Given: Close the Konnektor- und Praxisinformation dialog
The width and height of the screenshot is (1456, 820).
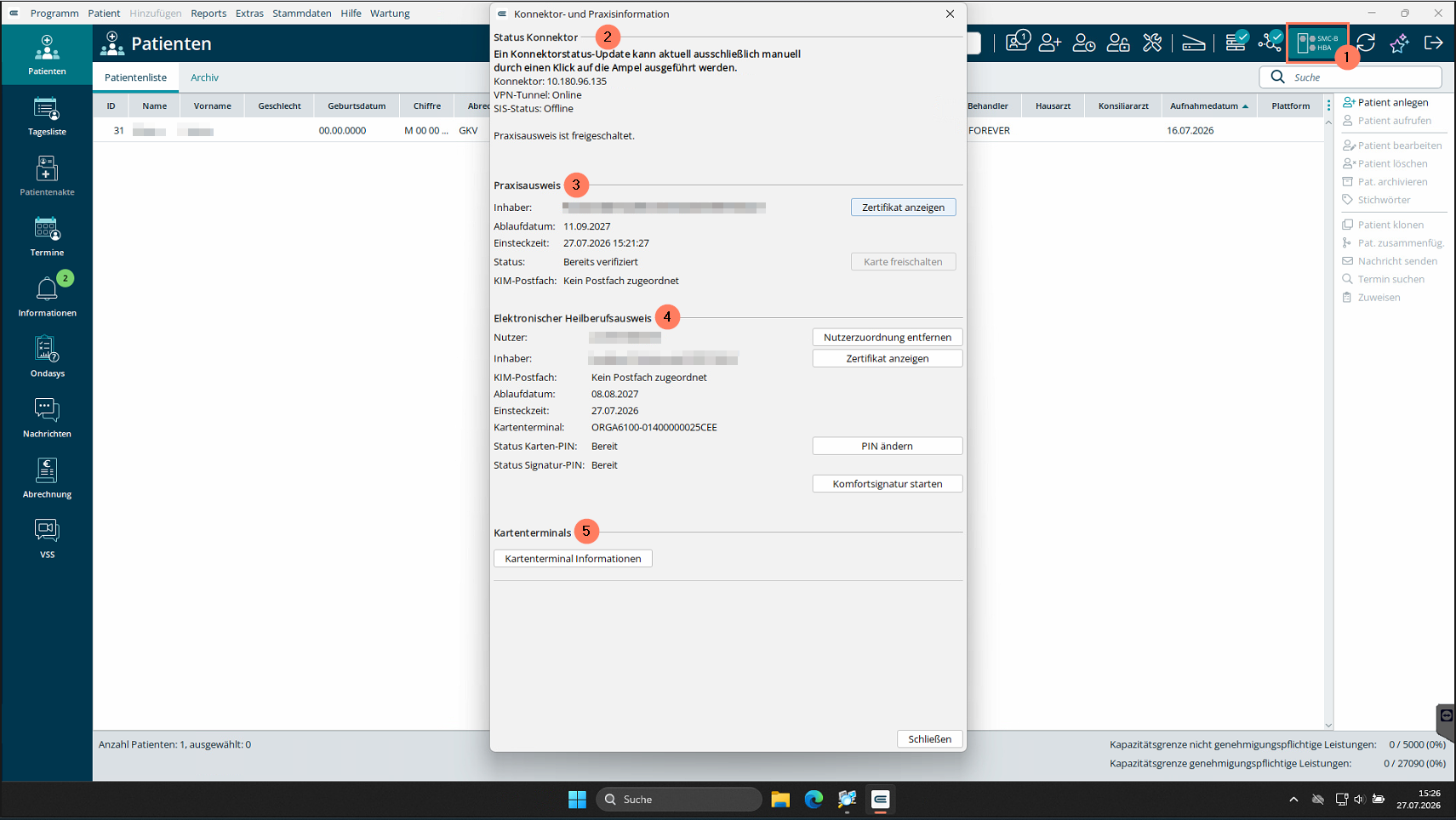Looking at the screenshot, I should [x=950, y=14].
